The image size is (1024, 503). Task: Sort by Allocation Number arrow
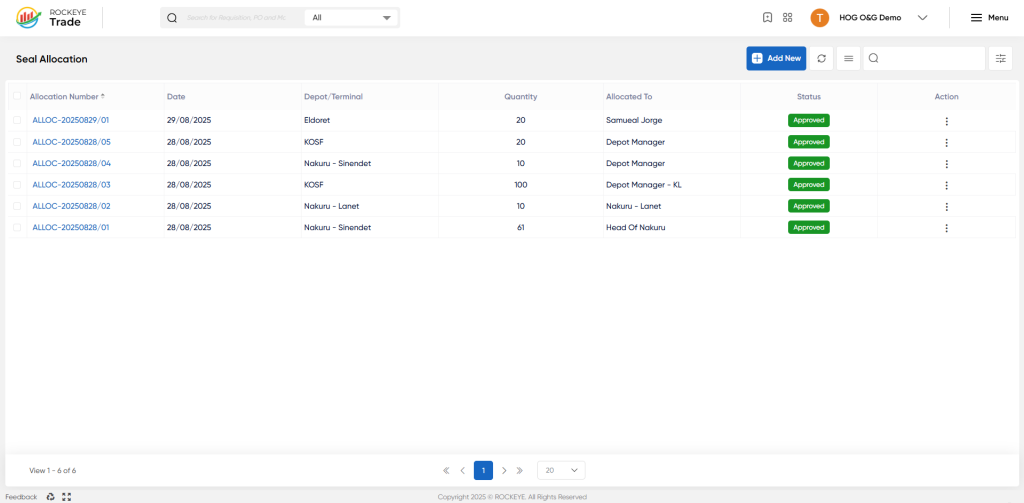[103, 96]
